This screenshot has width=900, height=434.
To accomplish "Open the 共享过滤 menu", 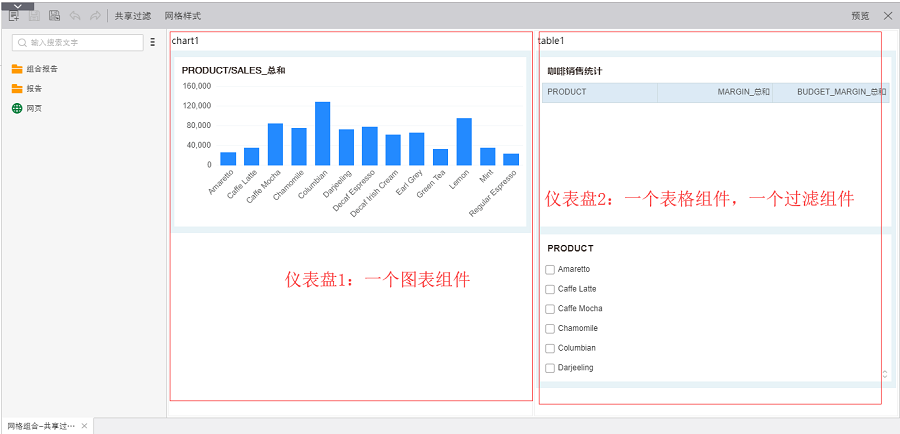I will coord(133,16).
